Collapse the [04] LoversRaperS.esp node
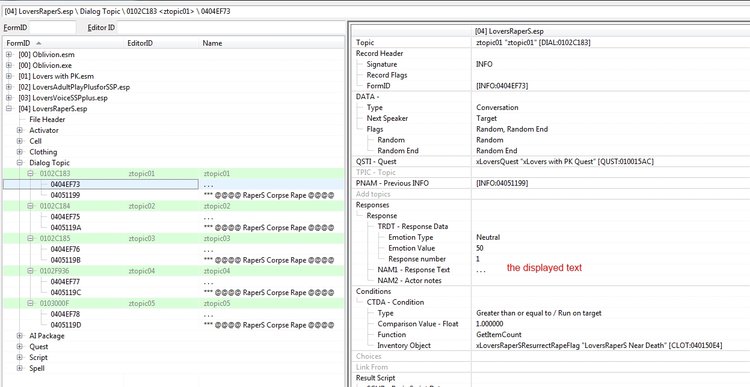 click(9, 109)
